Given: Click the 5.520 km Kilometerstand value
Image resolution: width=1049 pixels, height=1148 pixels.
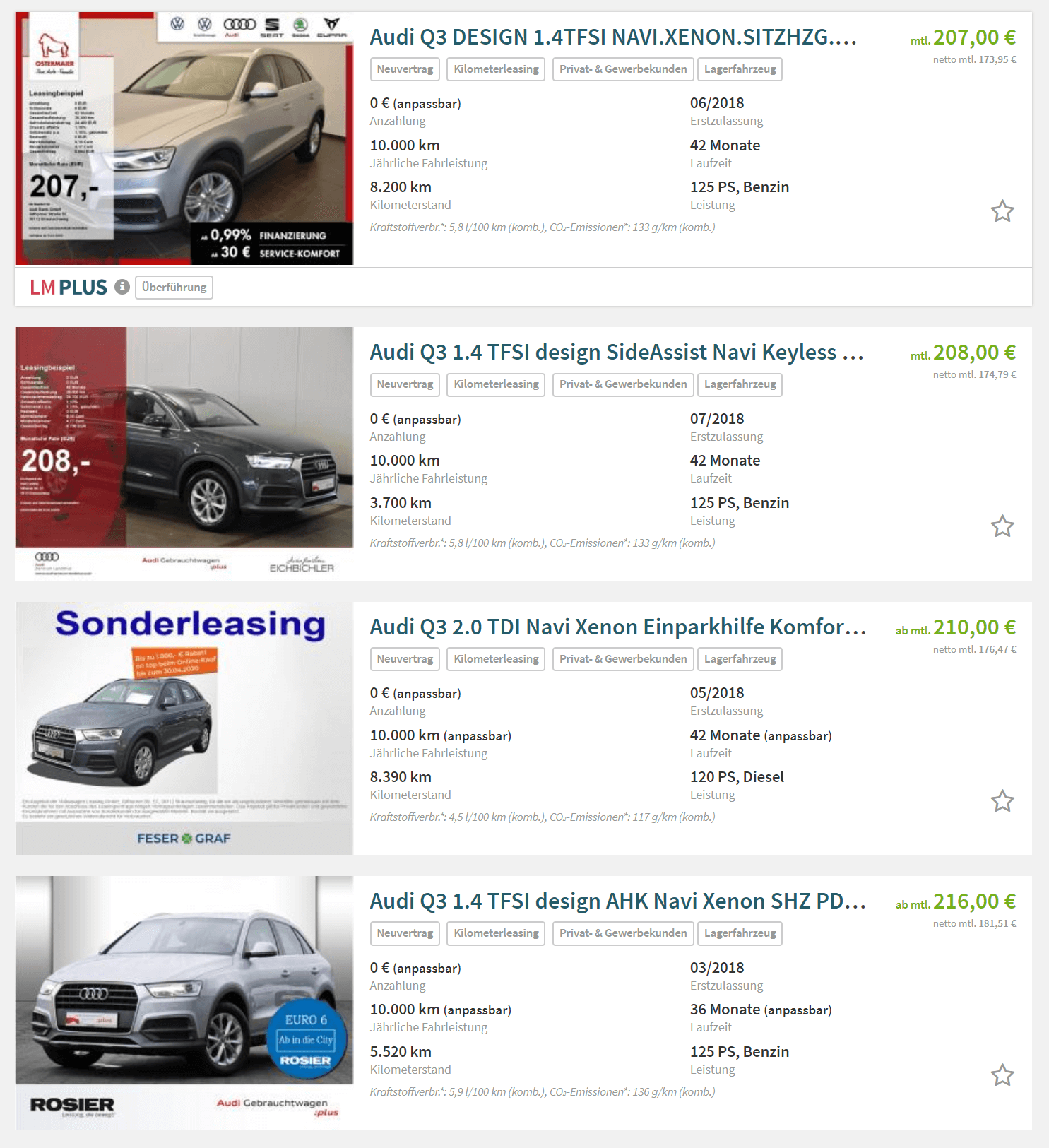Looking at the screenshot, I should (401, 1052).
